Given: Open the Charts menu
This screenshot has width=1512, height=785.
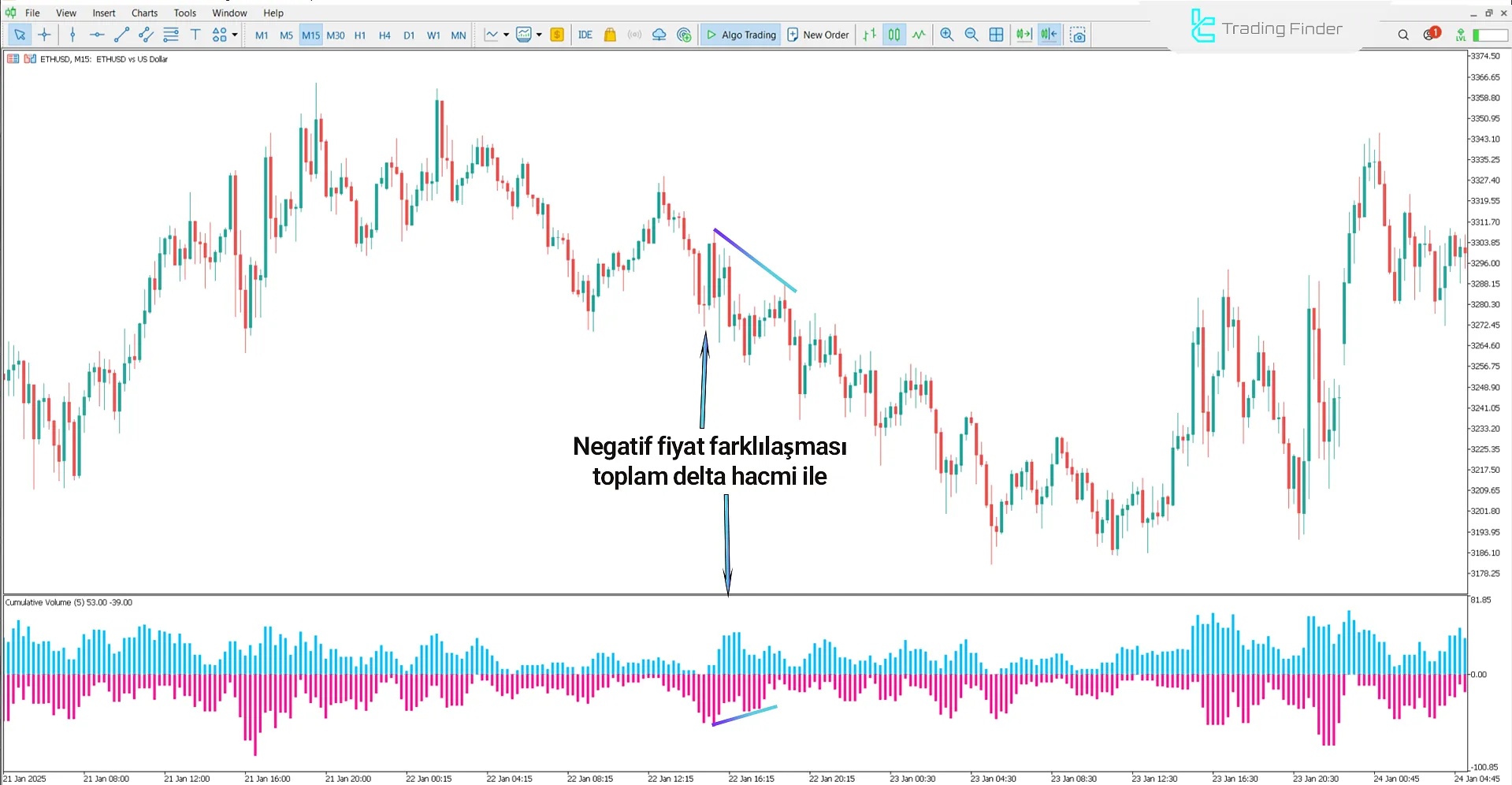Looking at the screenshot, I should pyautogui.click(x=143, y=13).
